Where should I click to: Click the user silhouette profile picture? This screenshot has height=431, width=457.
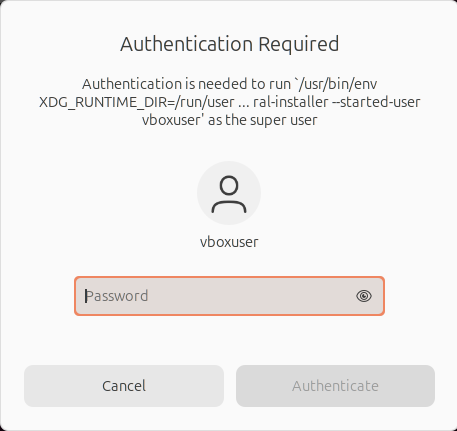[x=229, y=194]
